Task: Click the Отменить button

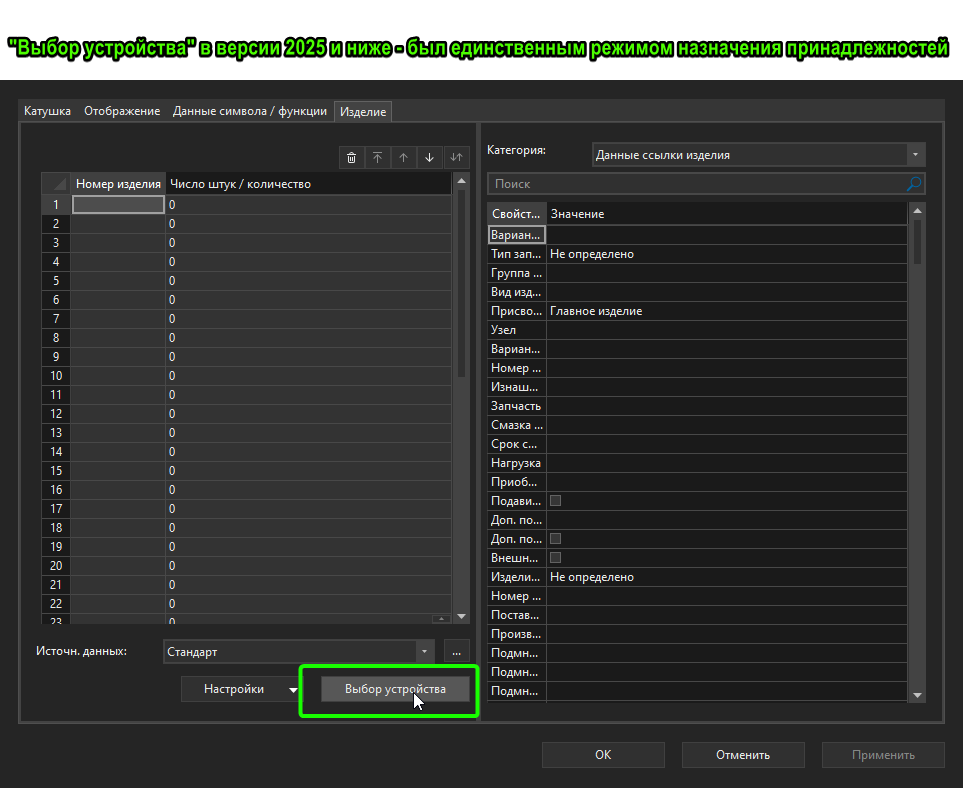Action: (743, 755)
